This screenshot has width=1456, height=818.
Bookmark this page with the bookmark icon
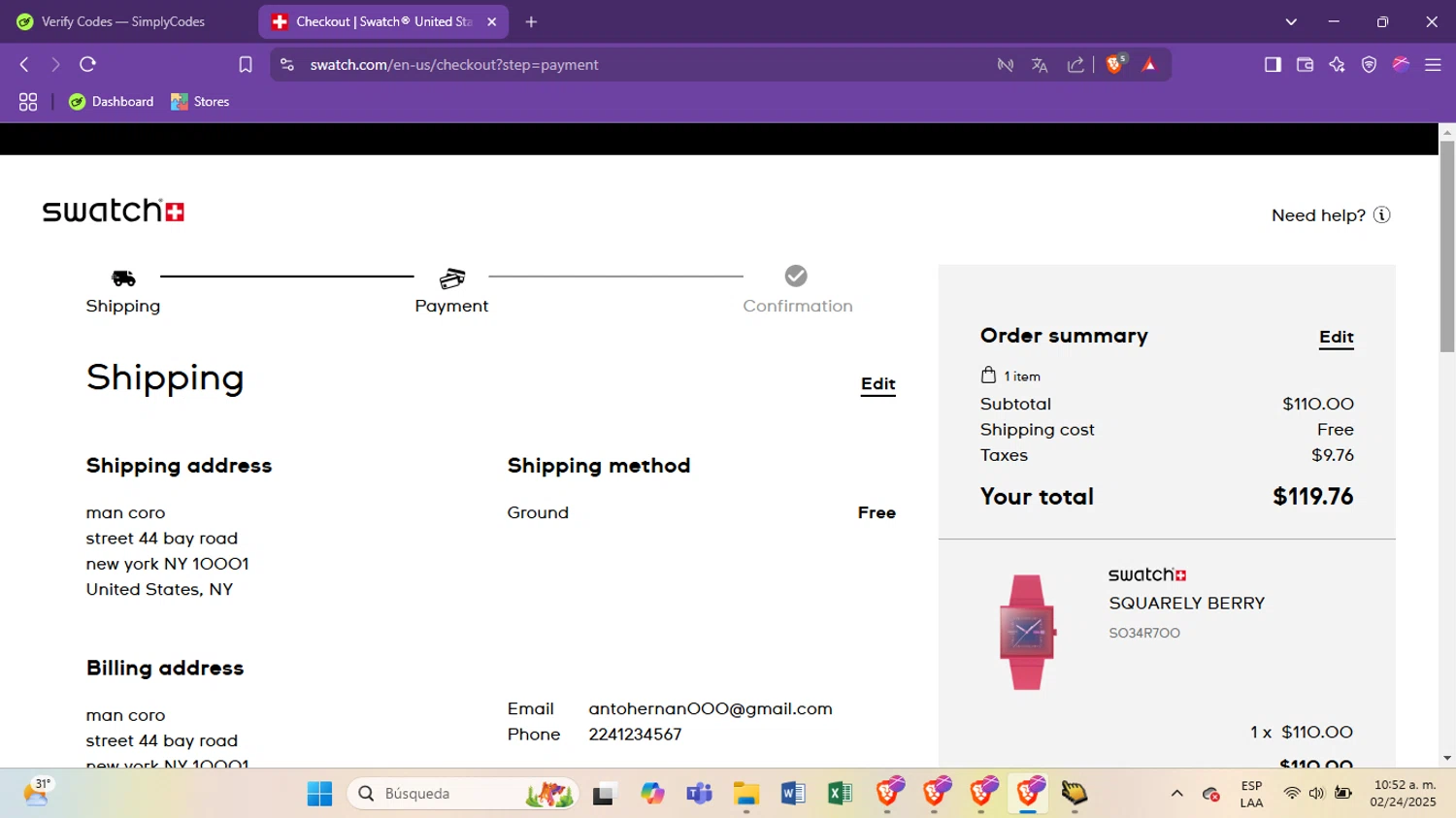coord(246,65)
